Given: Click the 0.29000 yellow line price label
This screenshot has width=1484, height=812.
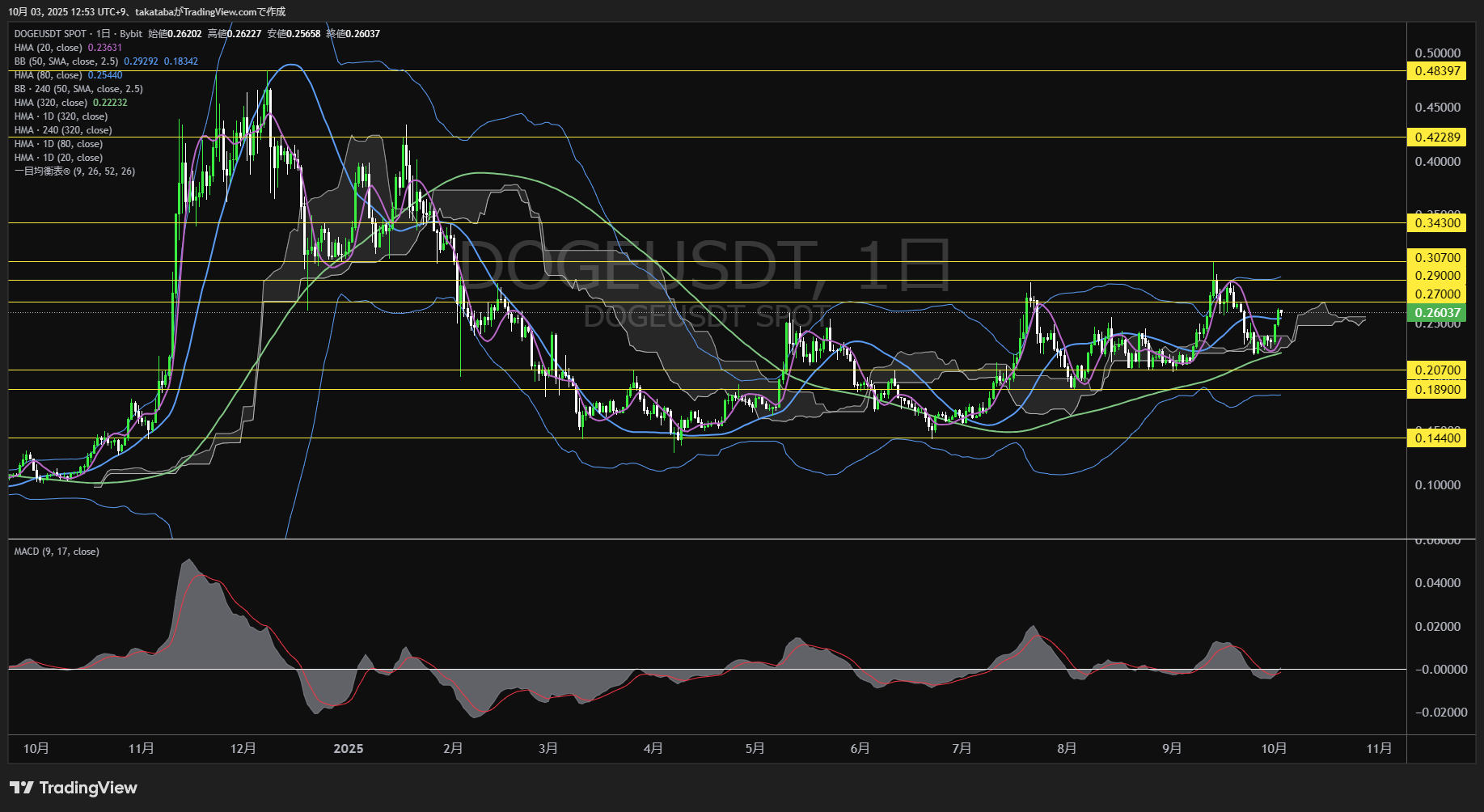Looking at the screenshot, I should [1437, 276].
